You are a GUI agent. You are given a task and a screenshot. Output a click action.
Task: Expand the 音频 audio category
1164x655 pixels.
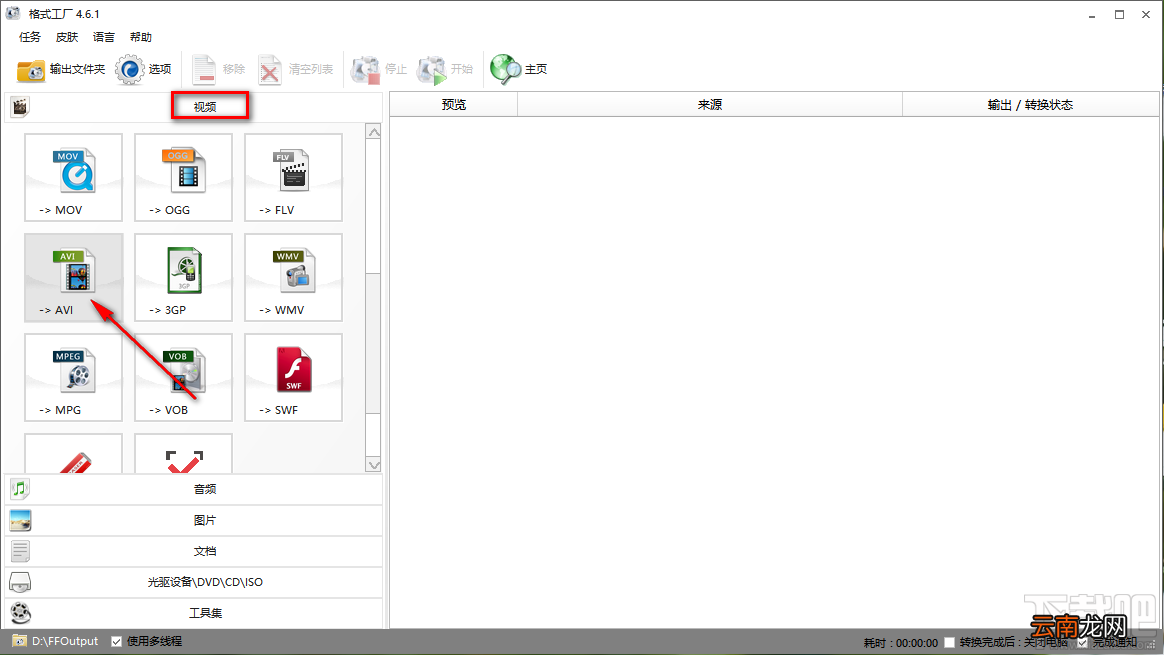pyautogui.click(x=194, y=489)
